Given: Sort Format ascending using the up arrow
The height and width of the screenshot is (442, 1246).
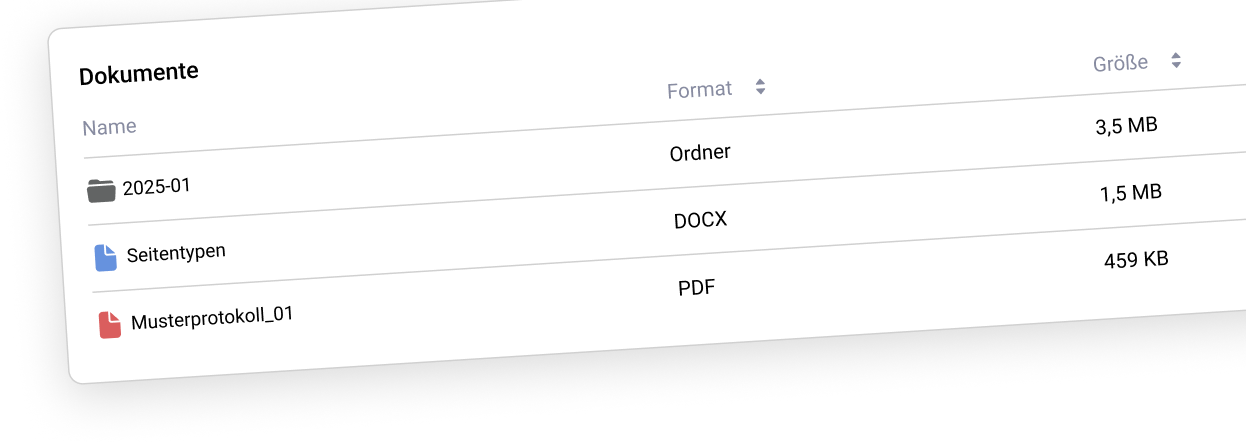Looking at the screenshot, I should [x=760, y=82].
